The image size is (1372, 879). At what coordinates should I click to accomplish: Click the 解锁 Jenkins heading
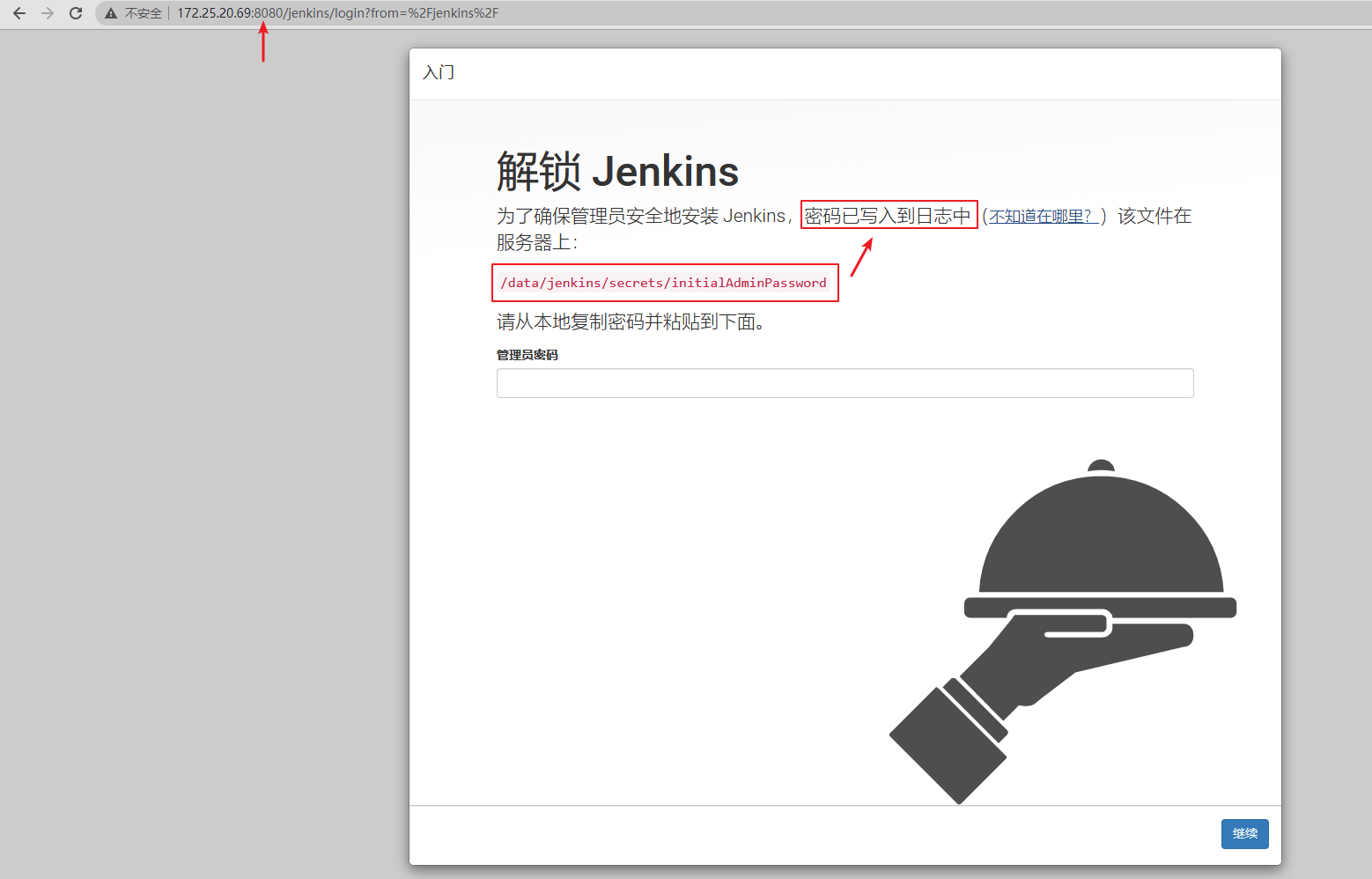point(617,171)
